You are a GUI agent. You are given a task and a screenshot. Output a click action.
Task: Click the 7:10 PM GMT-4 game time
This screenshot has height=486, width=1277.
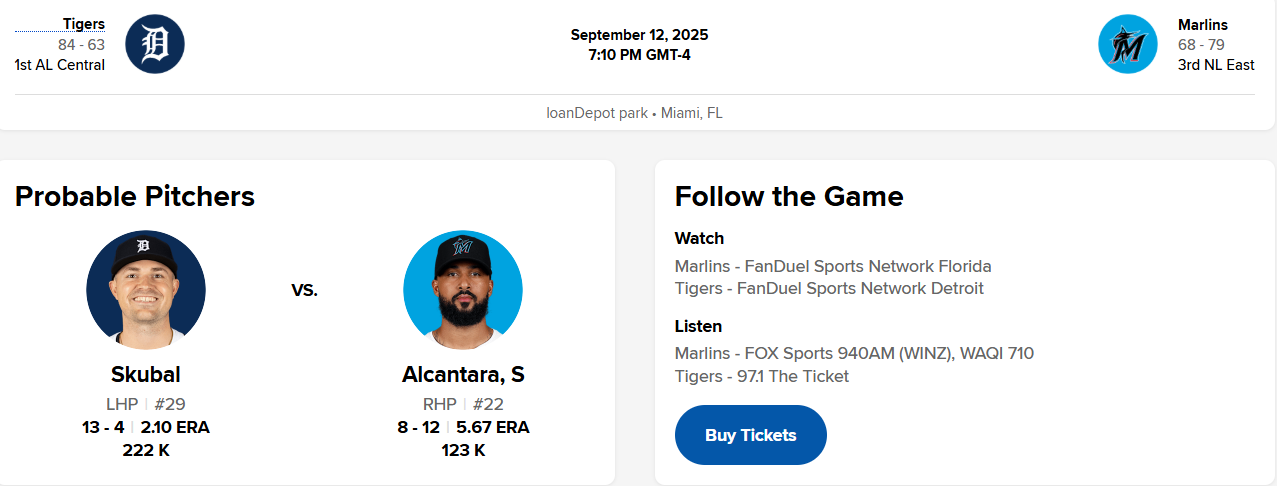(x=639, y=55)
